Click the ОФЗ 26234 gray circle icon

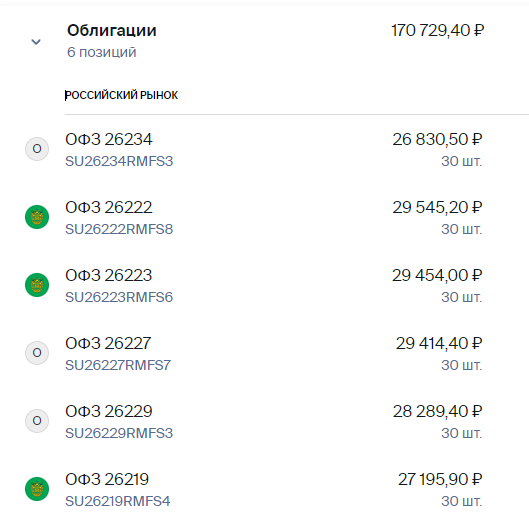point(37,149)
